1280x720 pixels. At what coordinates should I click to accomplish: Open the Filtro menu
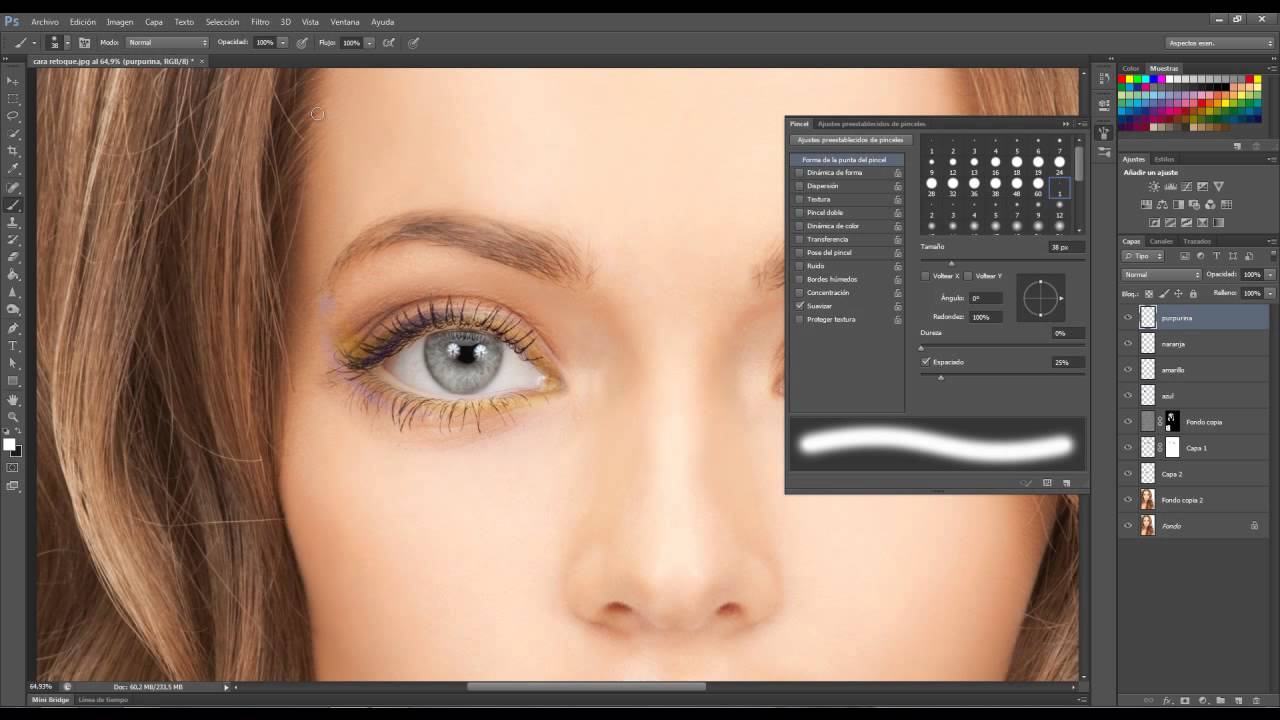260,21
